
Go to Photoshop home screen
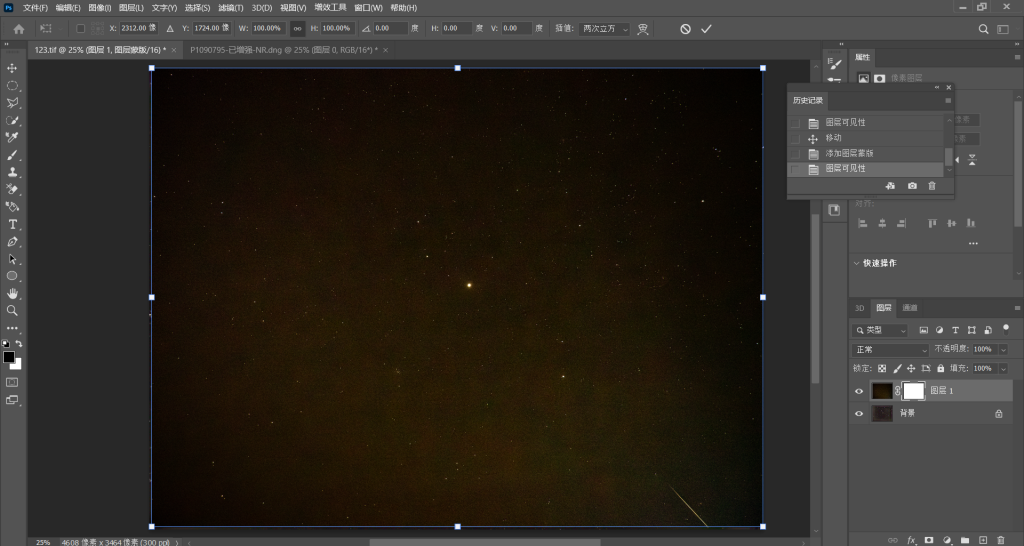(x=19, y=29)
